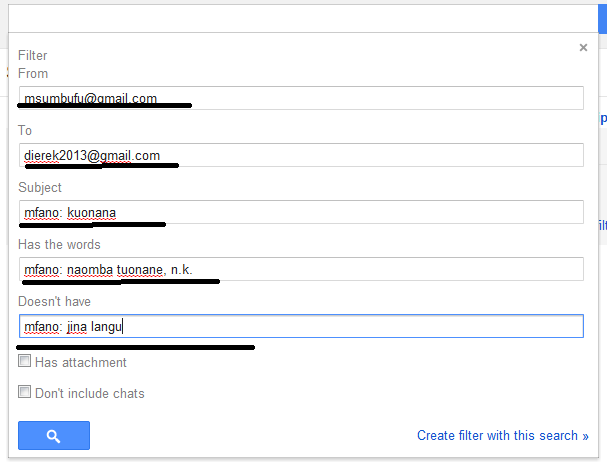Click the From label above the first field

33,73
